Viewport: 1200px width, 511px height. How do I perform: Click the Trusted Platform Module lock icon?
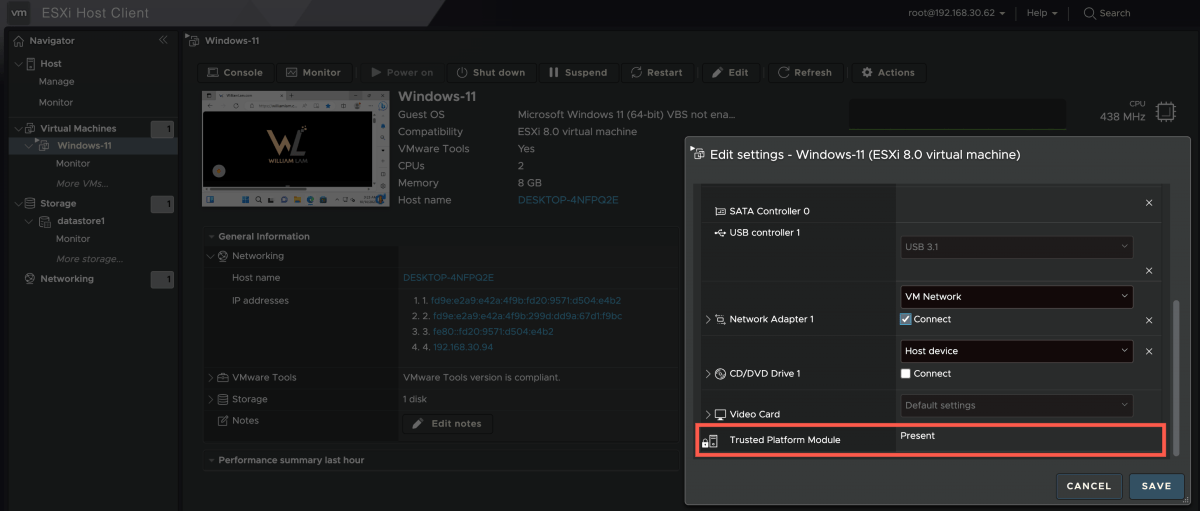click(710, 440)
